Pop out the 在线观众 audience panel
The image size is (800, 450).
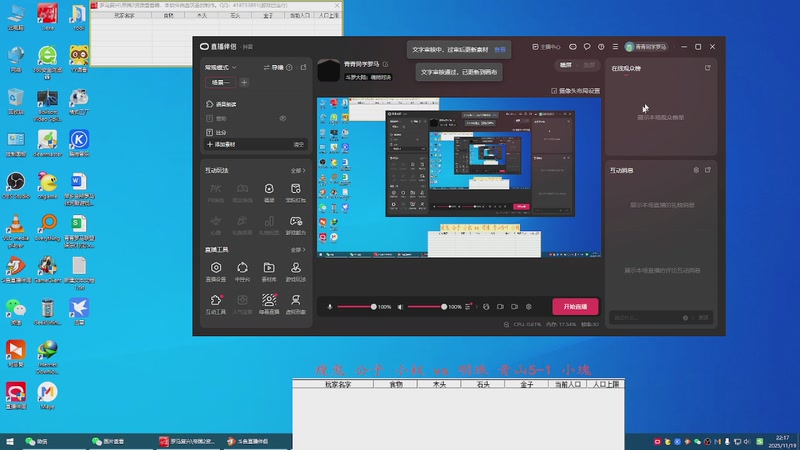pos(708,68)
